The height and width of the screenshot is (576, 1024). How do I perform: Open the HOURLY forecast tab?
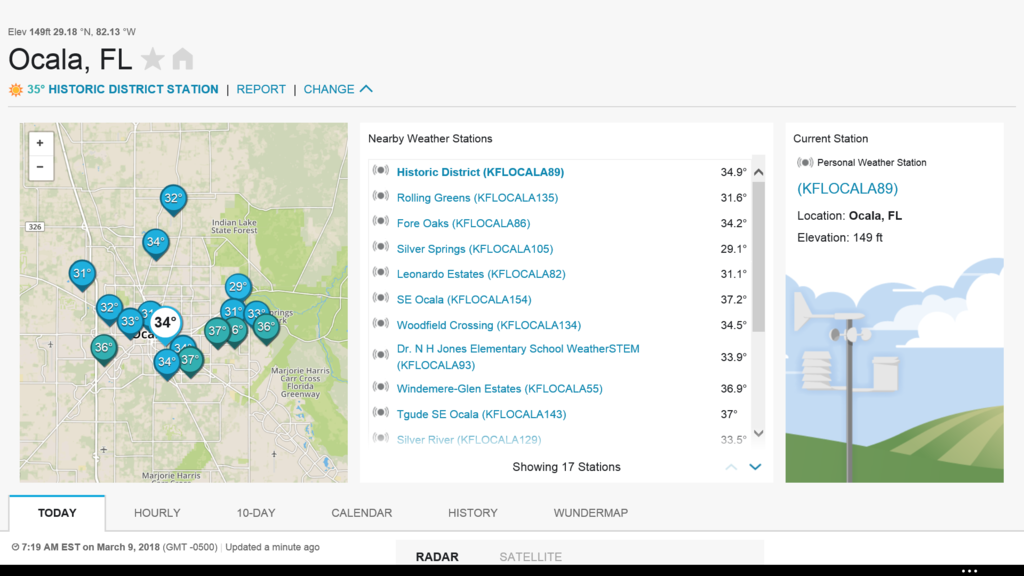coord(157,513)
